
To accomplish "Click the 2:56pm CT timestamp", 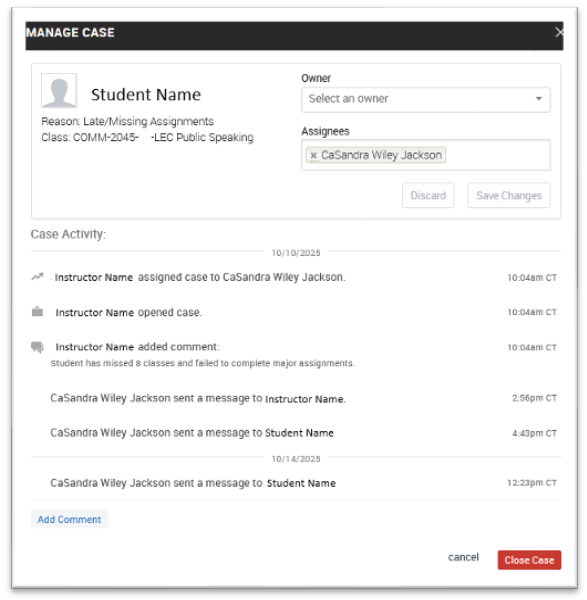I will (534, 398).
